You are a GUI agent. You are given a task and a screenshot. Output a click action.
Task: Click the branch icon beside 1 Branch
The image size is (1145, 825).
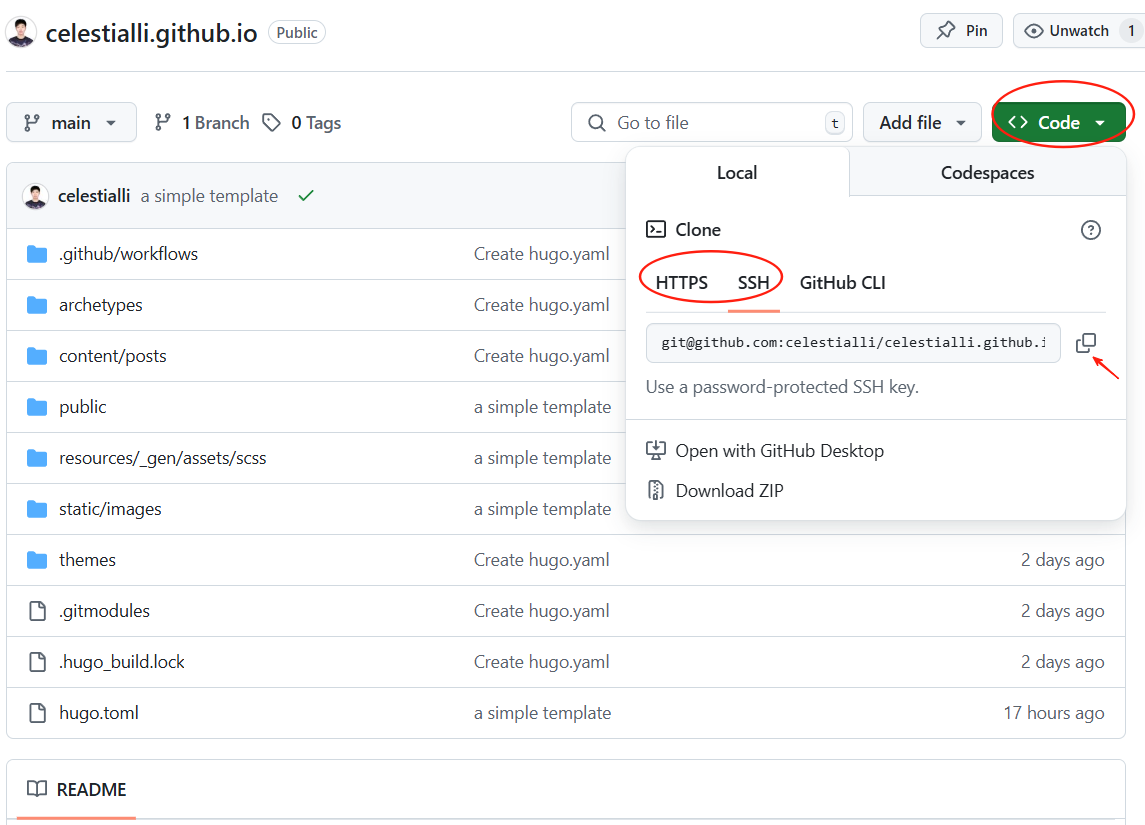tap(163, 122)
